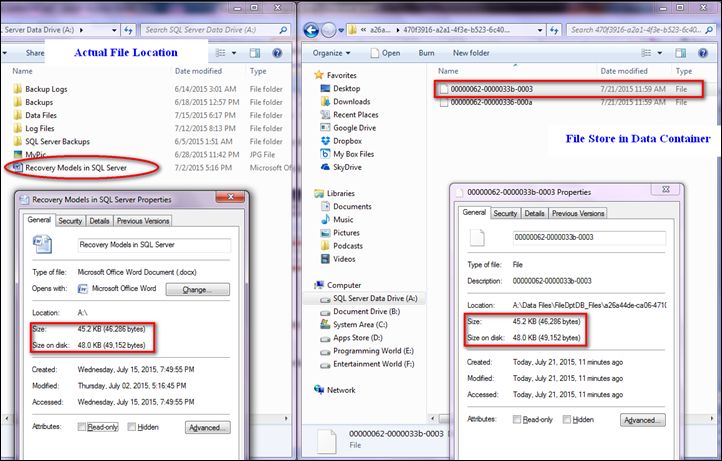Select Videos library
This screenshot has height=461, width=722.
(344, 259)
